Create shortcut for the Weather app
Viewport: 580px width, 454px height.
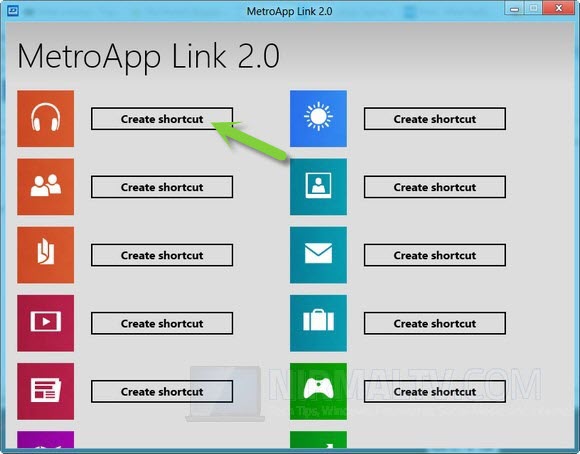coord(435,119)
